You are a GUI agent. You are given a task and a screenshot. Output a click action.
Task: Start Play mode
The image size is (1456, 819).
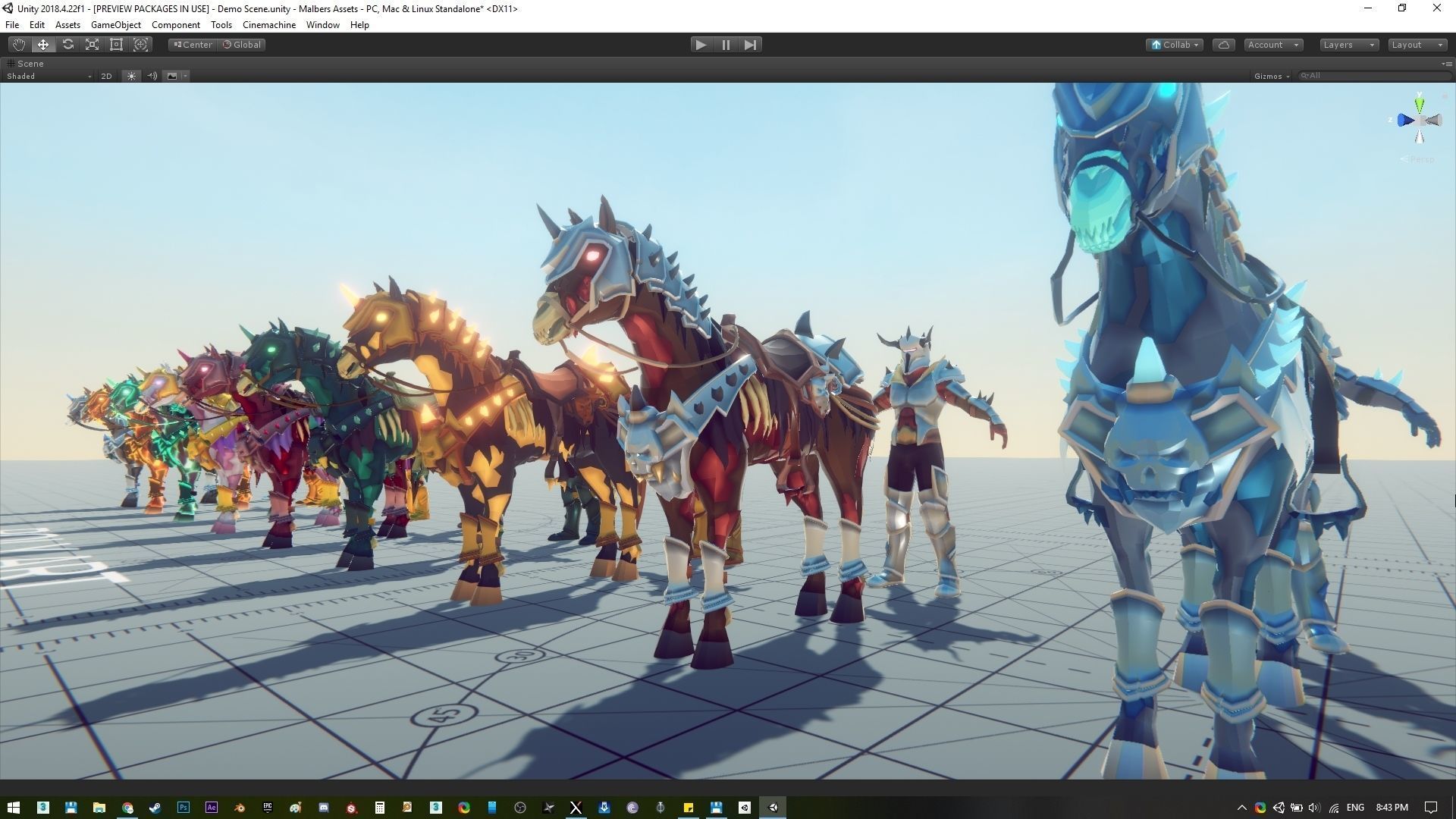(701, 45)
